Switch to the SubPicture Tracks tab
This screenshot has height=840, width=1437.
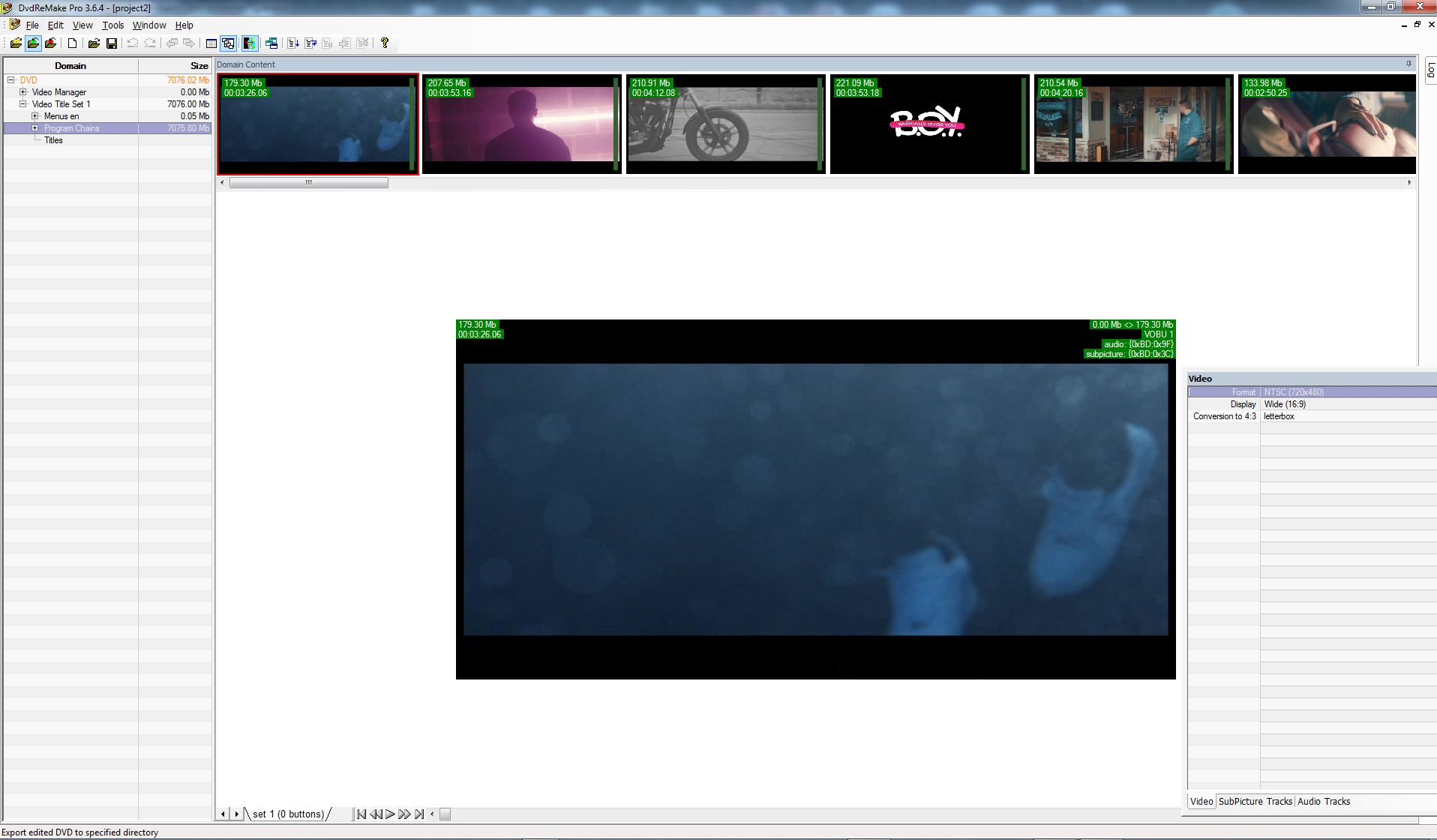1255,801
